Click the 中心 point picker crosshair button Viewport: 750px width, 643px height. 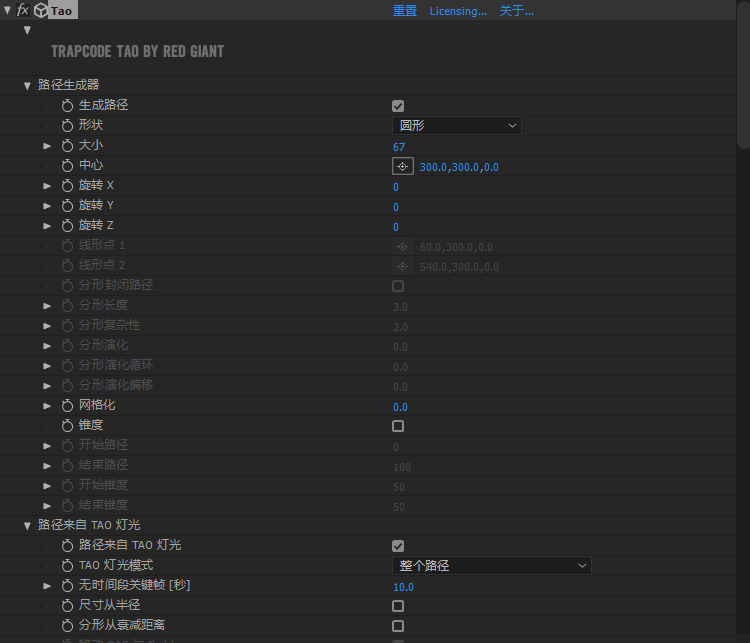(403, 166)
